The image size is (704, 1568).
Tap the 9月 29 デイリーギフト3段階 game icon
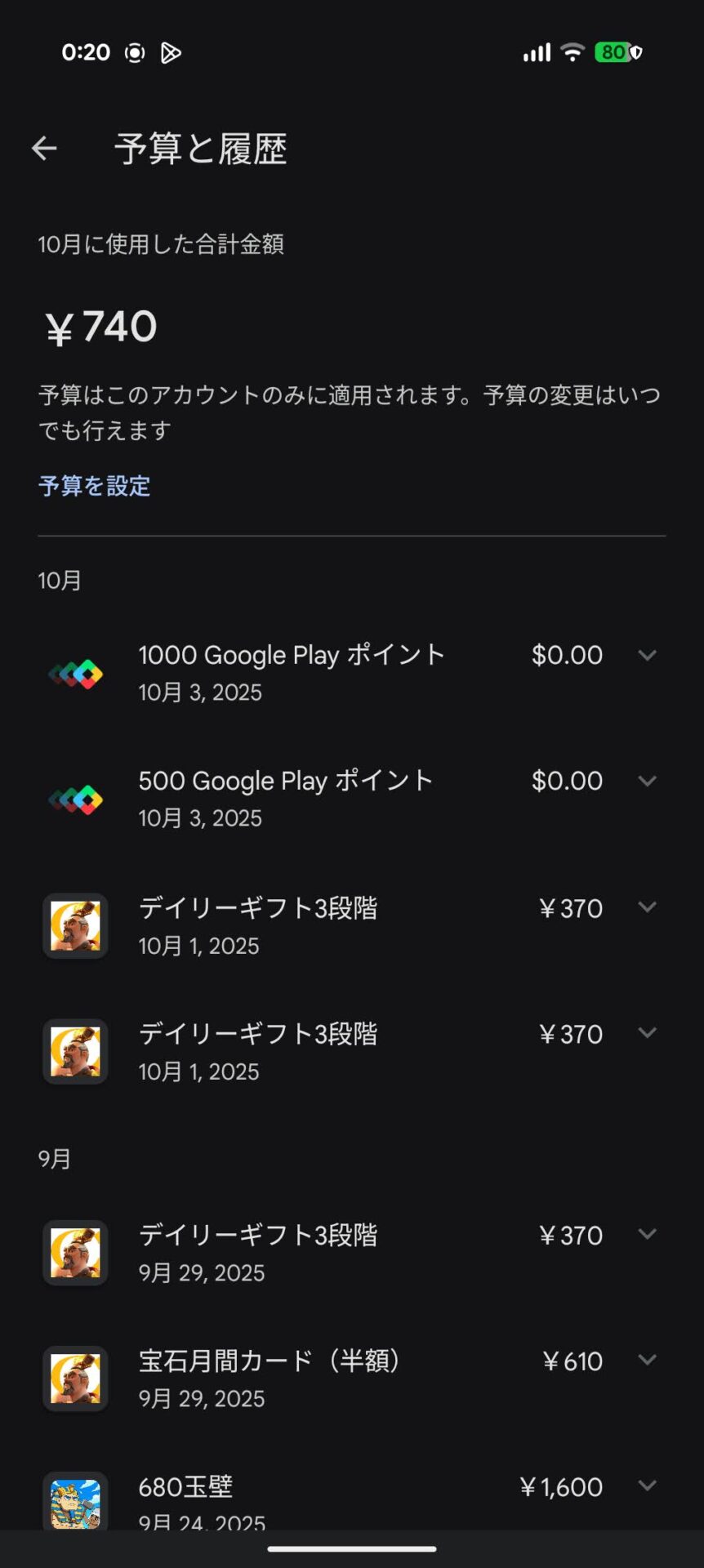pos(75,1253)
